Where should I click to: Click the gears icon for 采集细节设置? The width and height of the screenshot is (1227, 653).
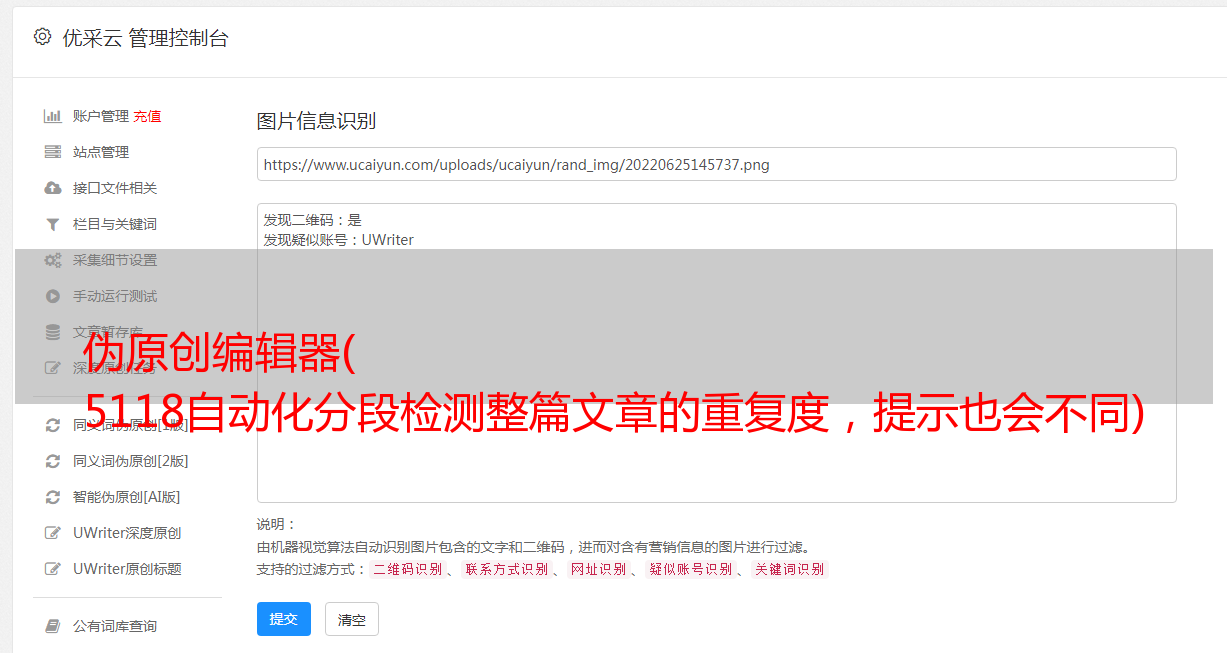coord(53,260)
